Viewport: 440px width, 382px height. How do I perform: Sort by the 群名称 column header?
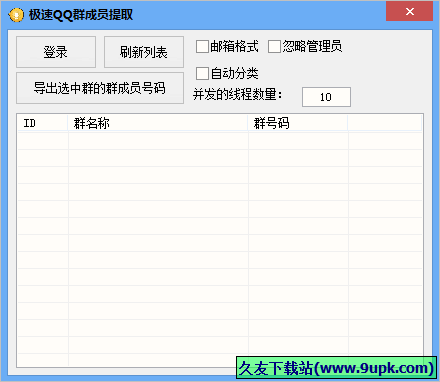point(158,123)
